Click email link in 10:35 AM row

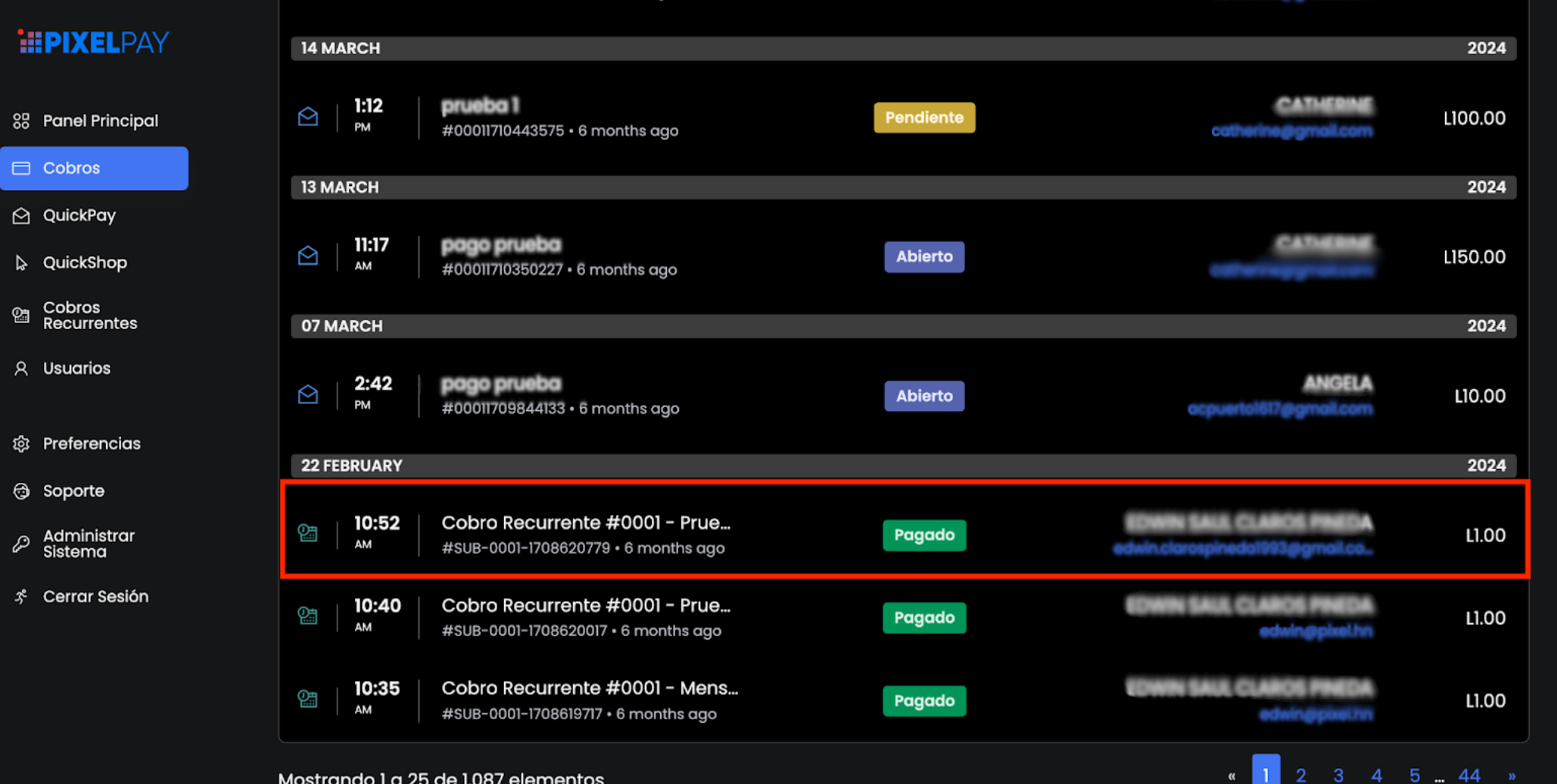click(1316, 714)
